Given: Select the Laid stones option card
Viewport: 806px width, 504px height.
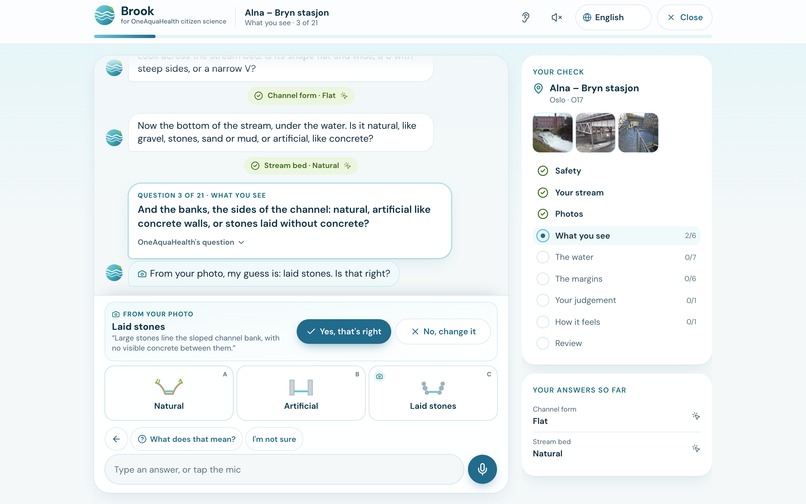Looking at the screenshot, I should [x=433, y=393].
